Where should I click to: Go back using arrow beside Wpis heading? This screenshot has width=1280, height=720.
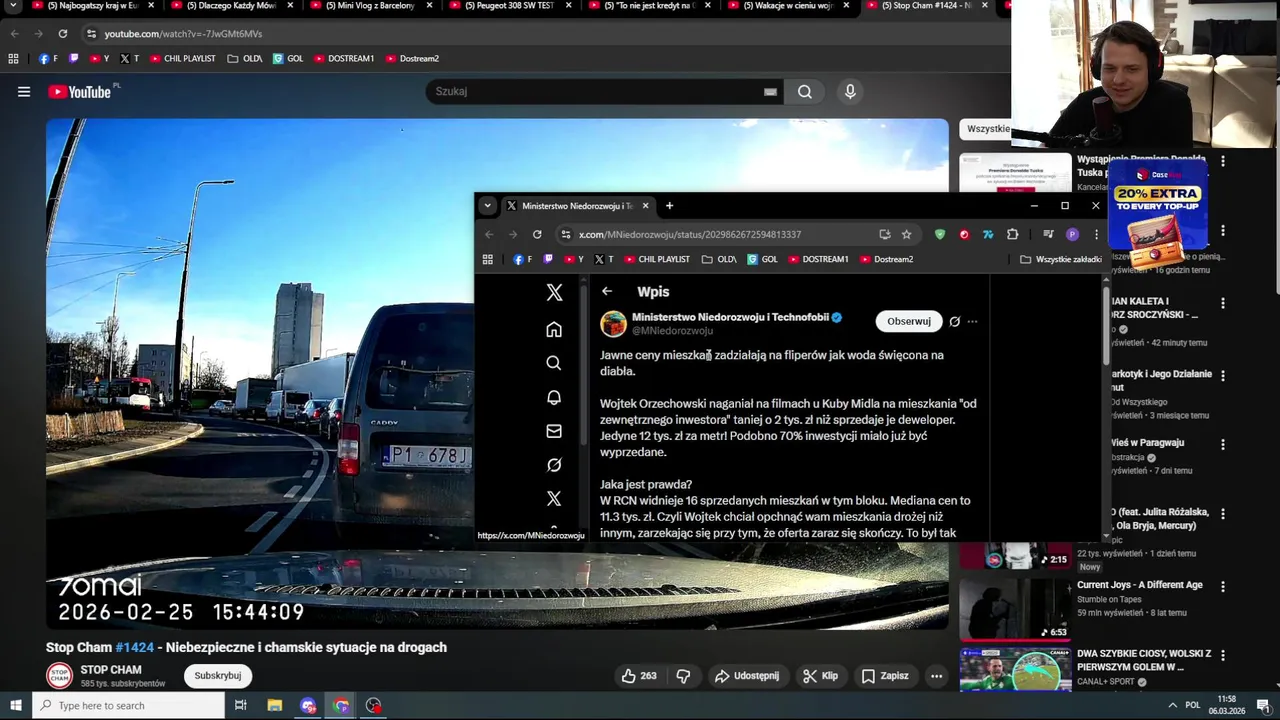pyautogui.click(x=607, y=291)
